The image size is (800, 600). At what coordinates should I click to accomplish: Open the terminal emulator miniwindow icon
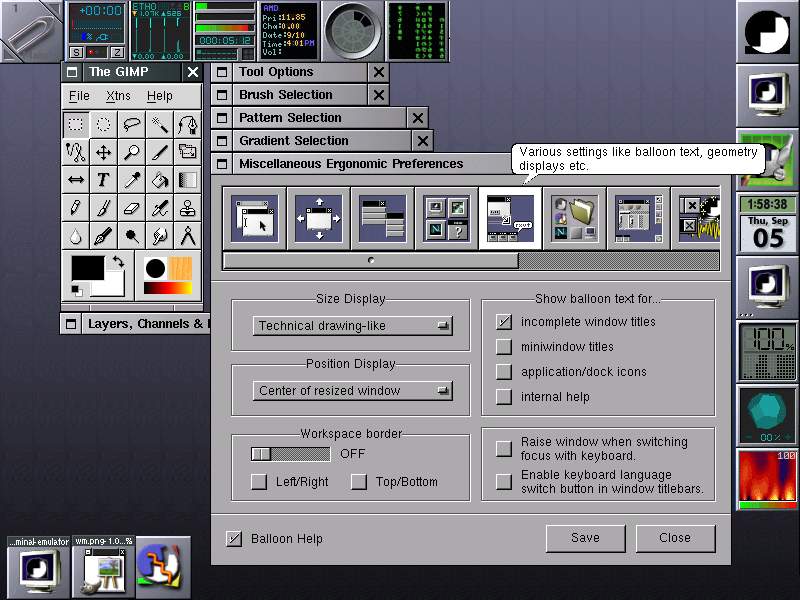(38, 567)
